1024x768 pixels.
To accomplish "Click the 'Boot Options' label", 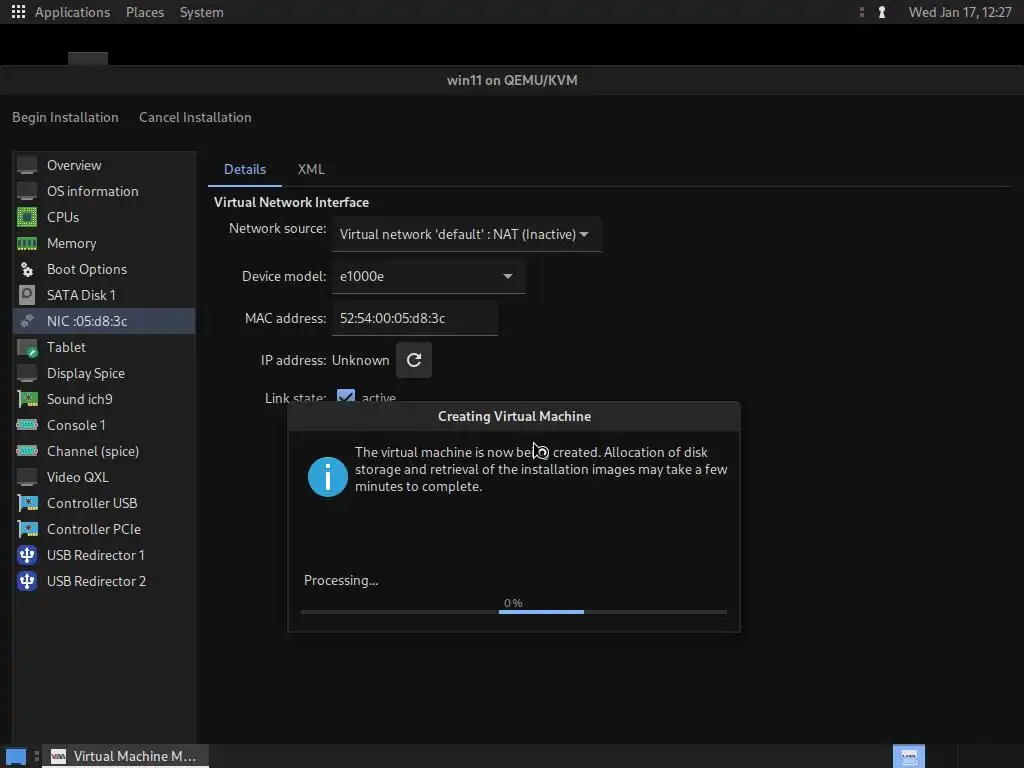I will [87, 269].
